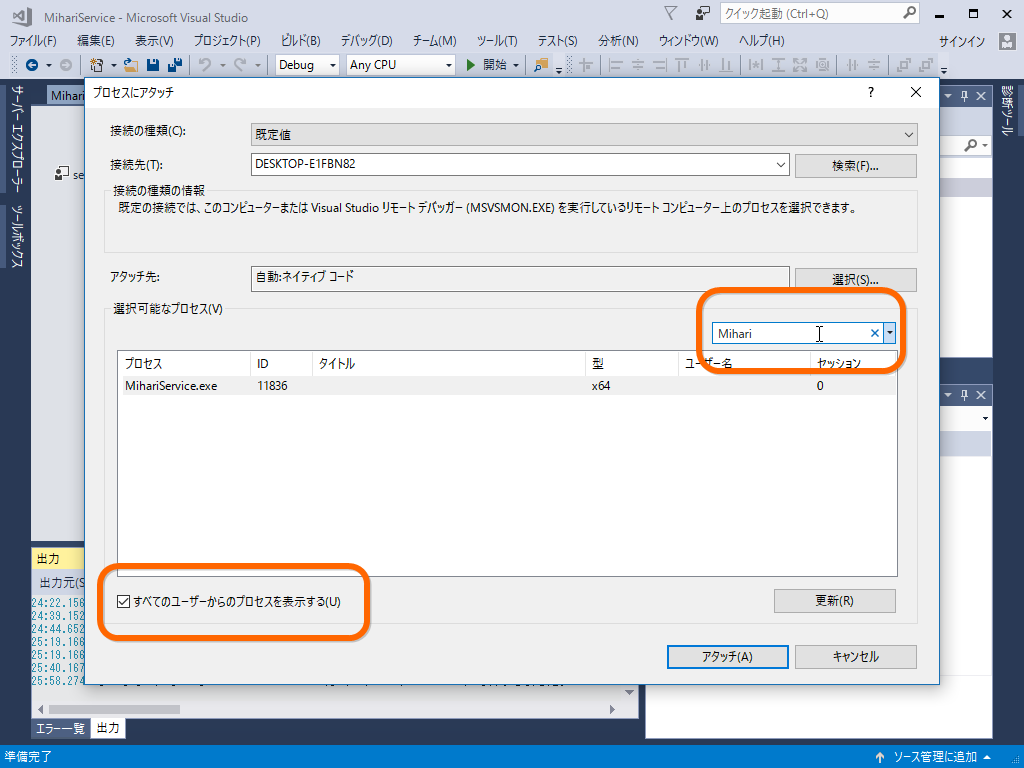The height and width of the screenshot is (768, 1024).
Task: Click the 選択(S)... button
Action: [856, 280]
